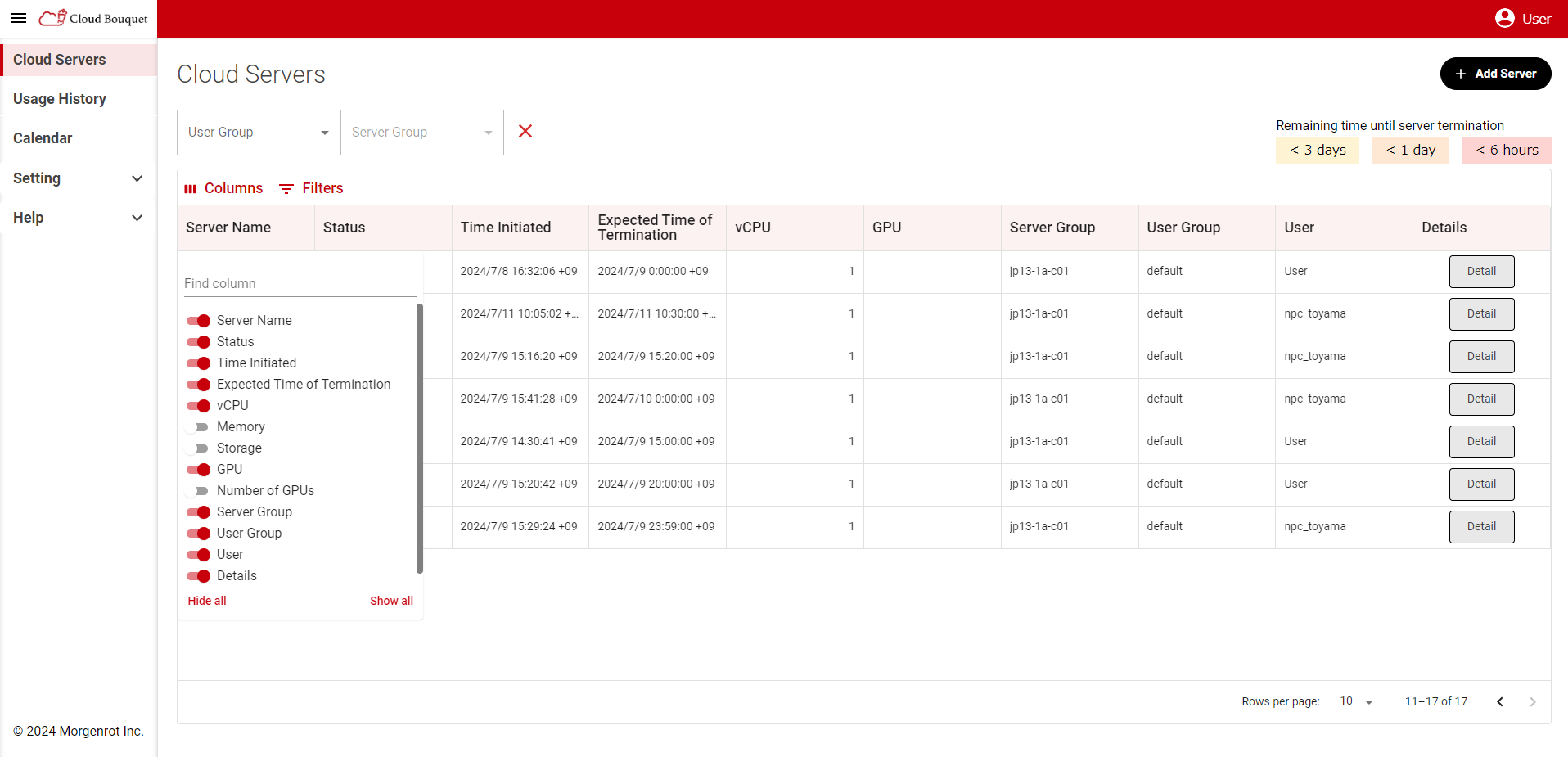This screenshot has width=1568, height=757.
Task: Sort by User Group column header
Action: [1208, 228]
